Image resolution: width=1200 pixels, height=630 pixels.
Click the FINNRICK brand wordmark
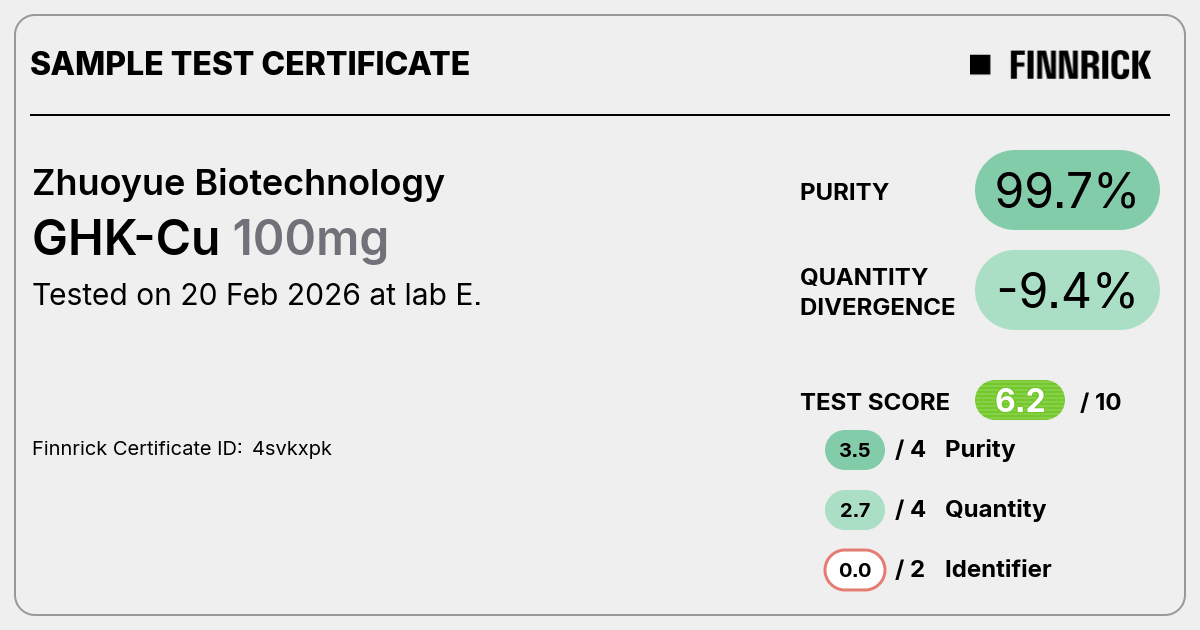tap(1080, 65)
